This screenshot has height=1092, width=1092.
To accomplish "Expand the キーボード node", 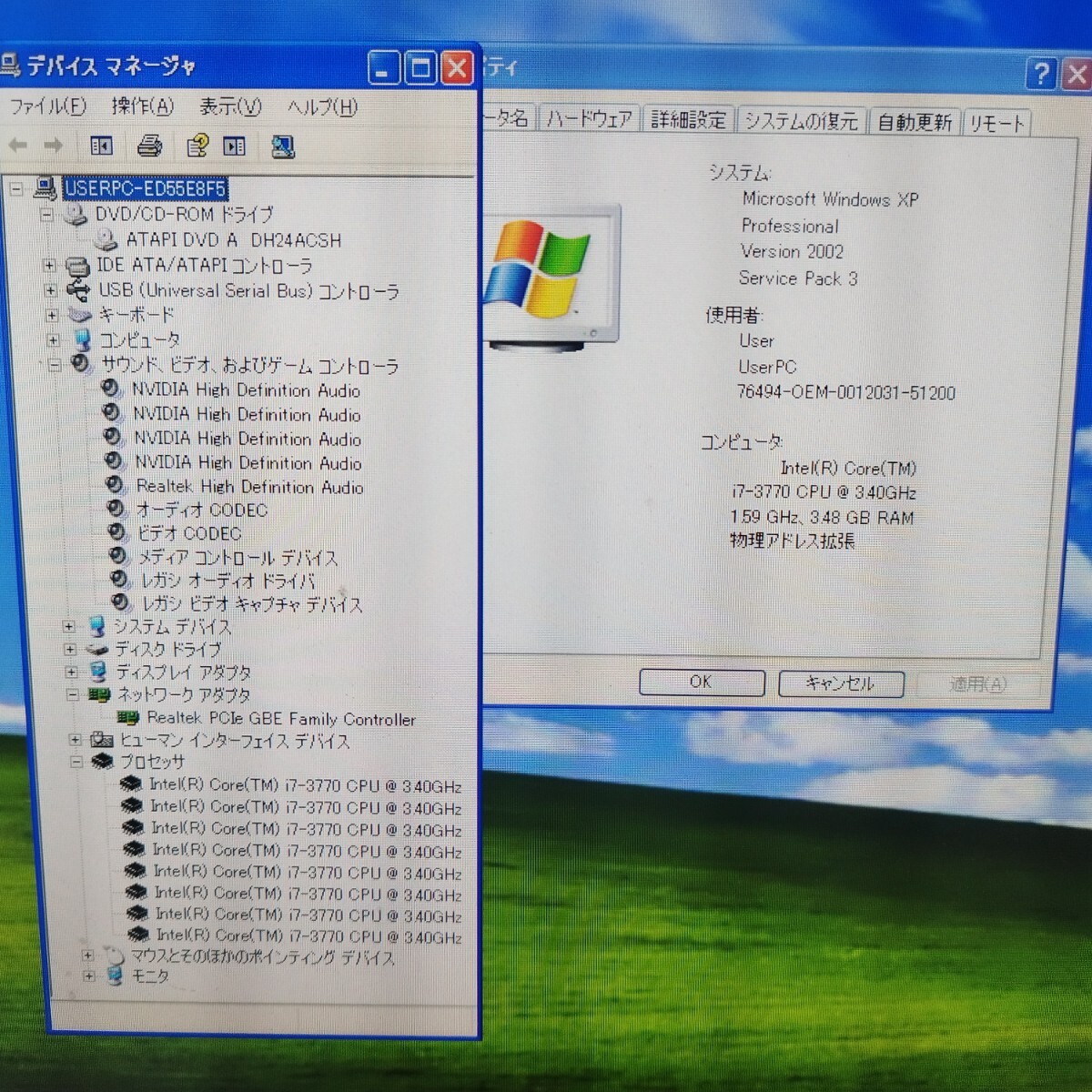I will [x=52, y=316].
